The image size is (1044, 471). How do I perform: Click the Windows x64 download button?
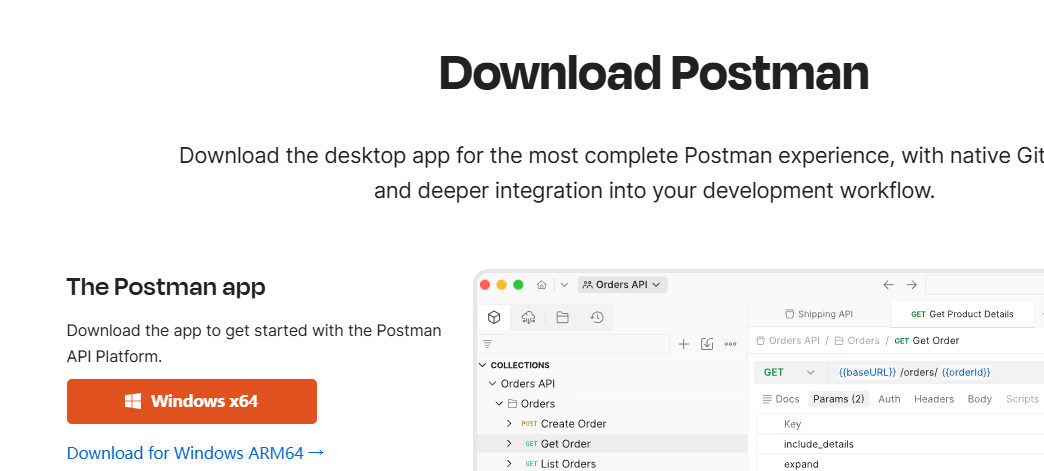(x=192, y=402)
